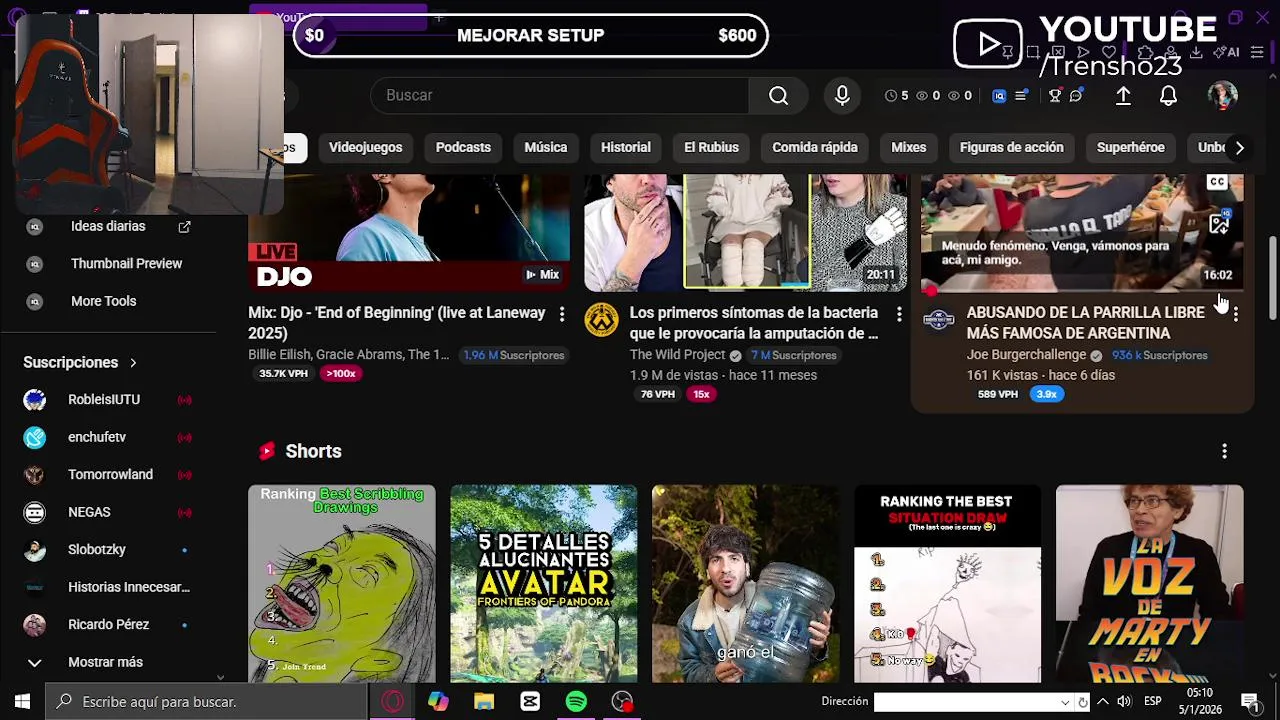This screenshot has height=720, width=1280.
Task: Click in the Buscar search field
Action: click(560, 95)
